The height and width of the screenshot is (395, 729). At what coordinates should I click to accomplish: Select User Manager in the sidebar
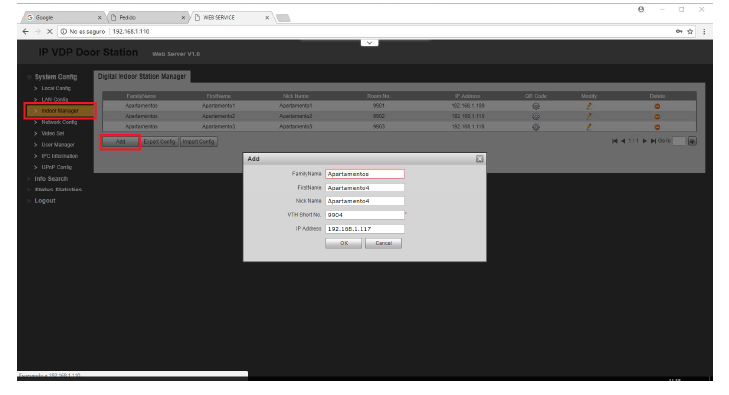pyautogui.click(x=58, y=145)
